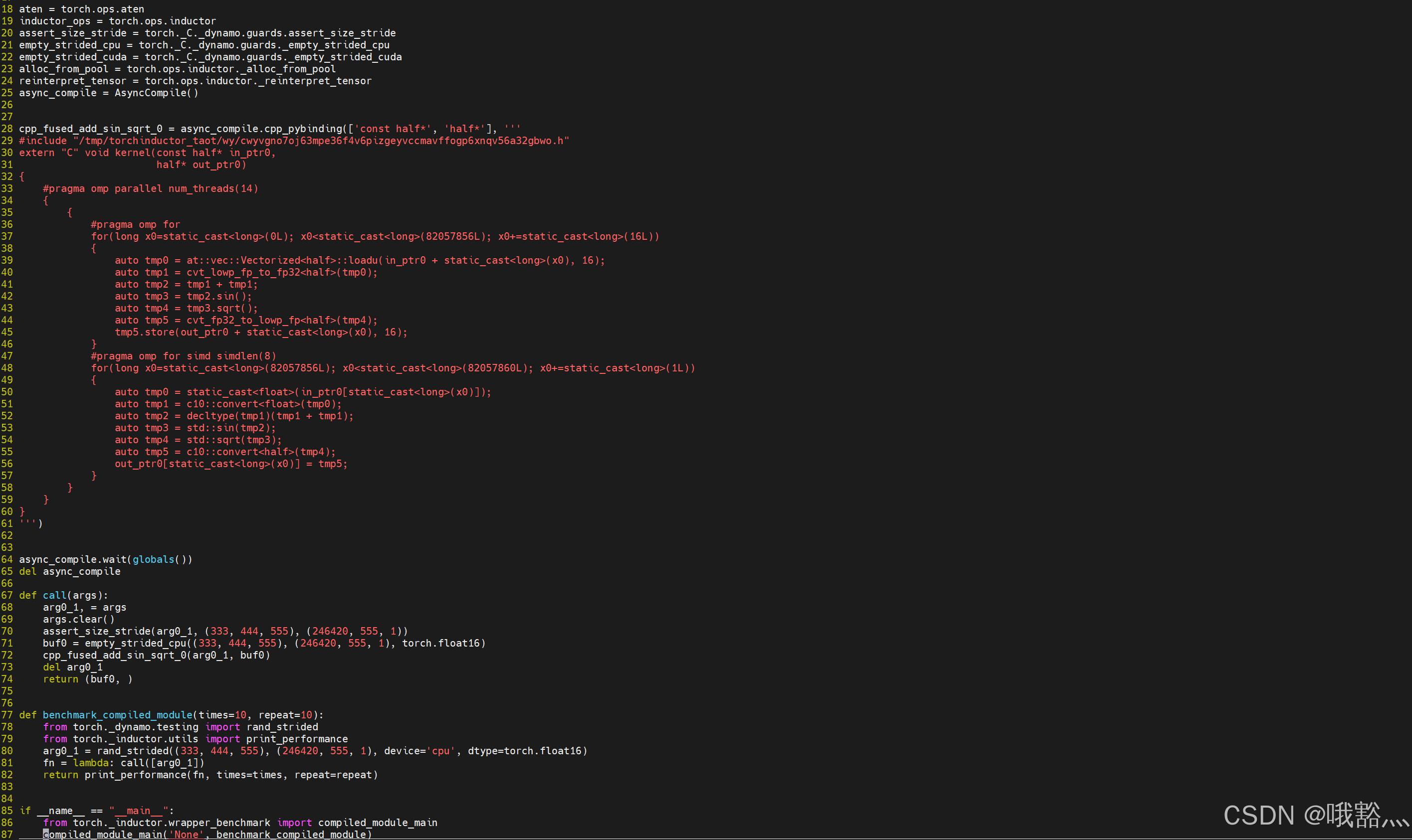Click the cursor block at line 87 start

[x=46, y=835]
